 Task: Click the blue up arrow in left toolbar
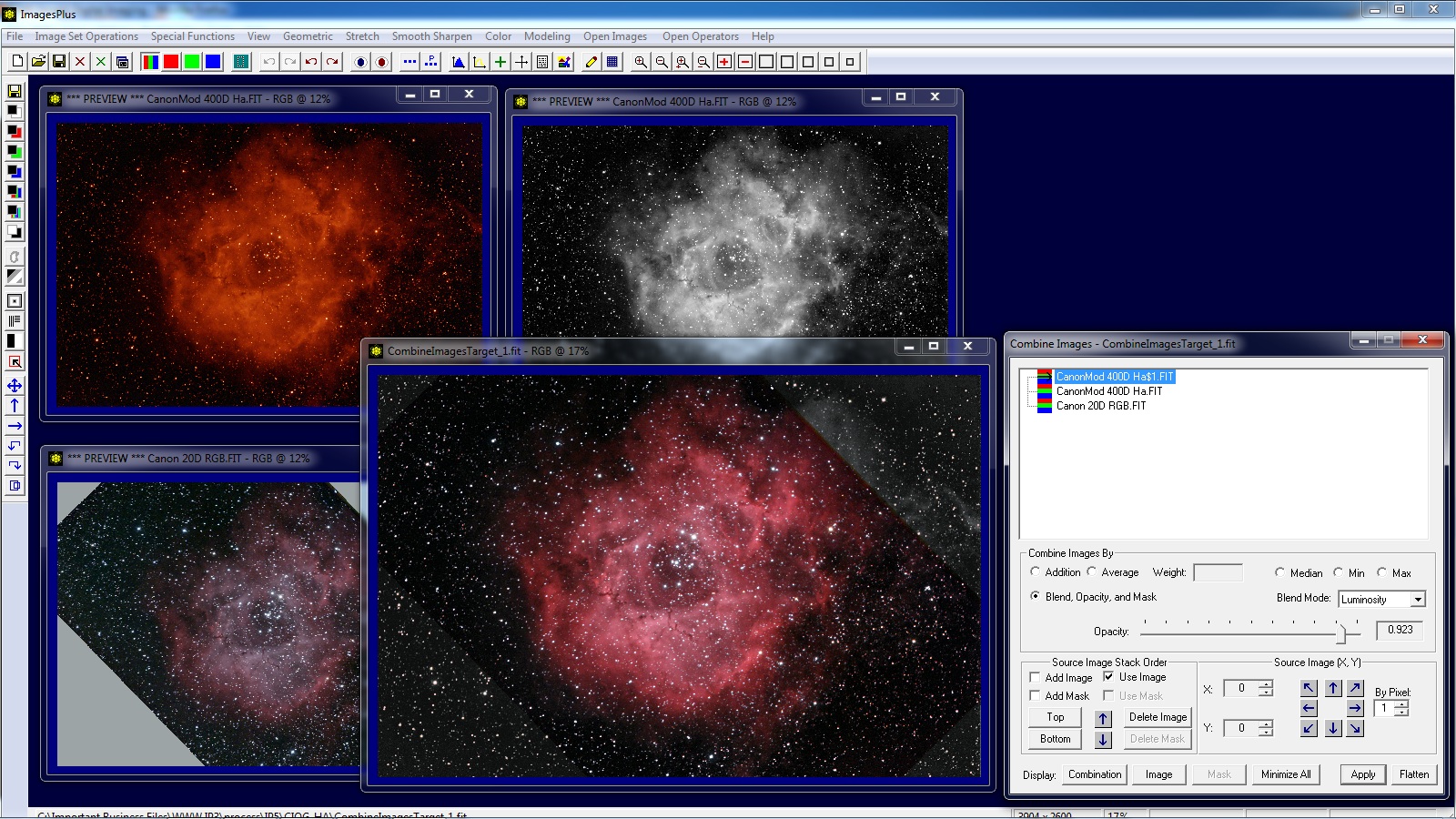(x=15, y=406)
